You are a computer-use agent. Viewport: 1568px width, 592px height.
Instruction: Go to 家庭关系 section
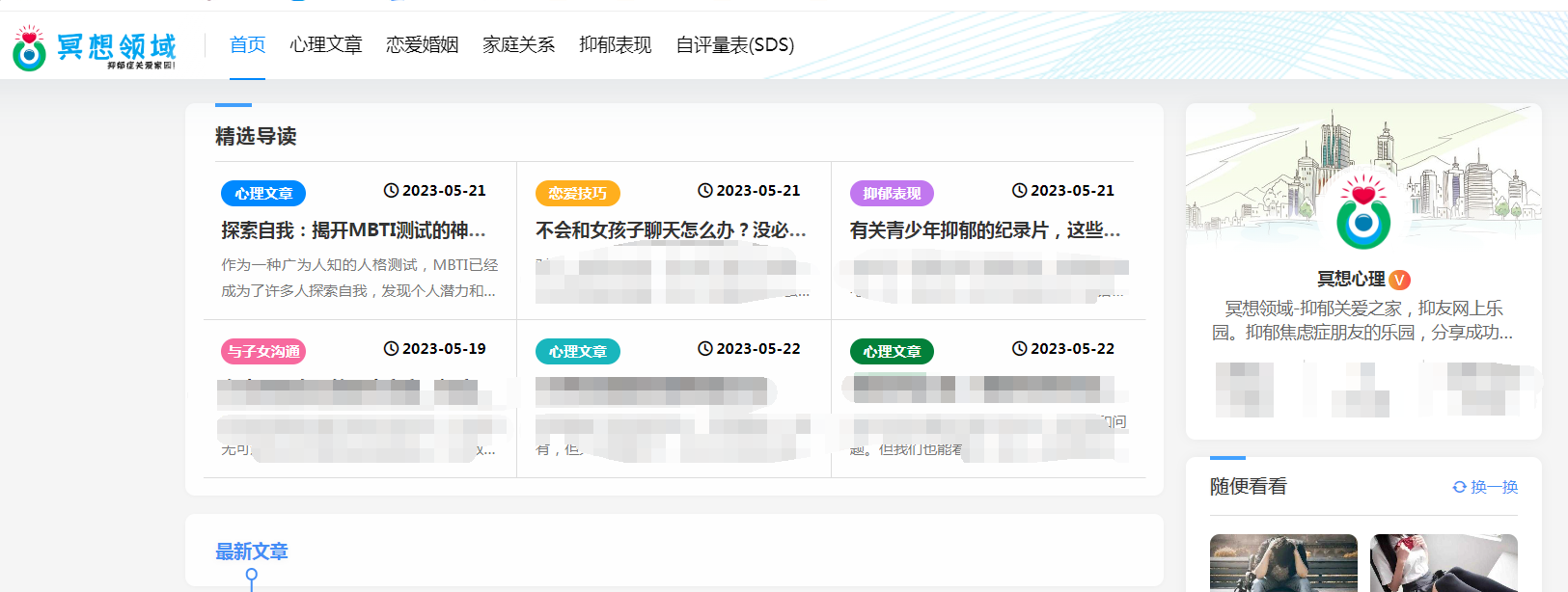pyautogui.click(x=519, y=44)
